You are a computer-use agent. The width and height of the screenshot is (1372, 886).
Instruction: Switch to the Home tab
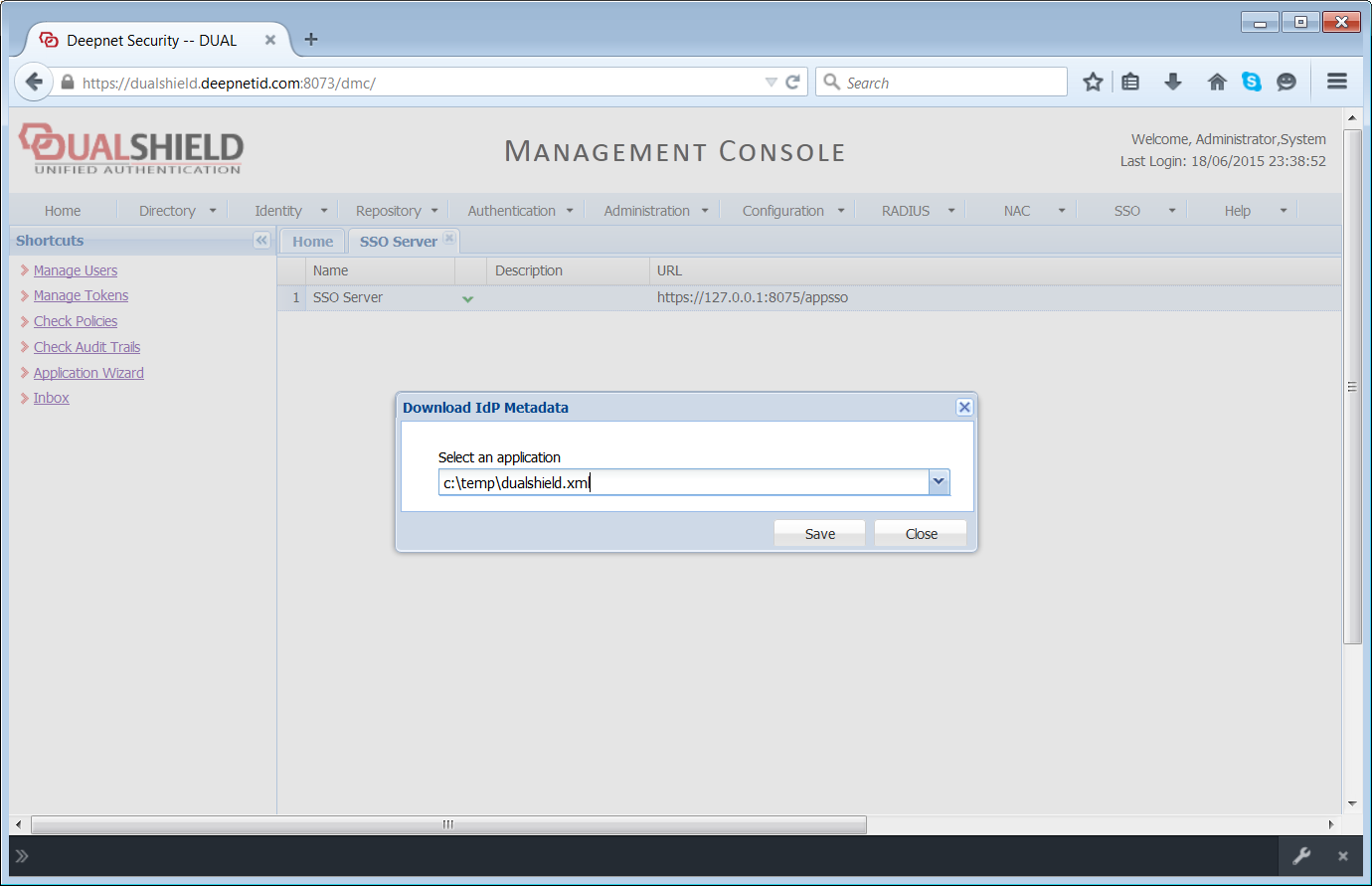pyautogui.click(x=312, y=242)
